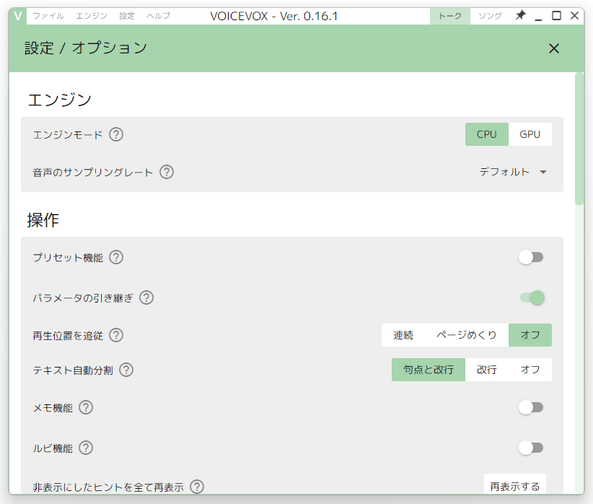The height and width of the screenshot is (504, 593).
Task: Set 再生位置を追従 to ページめくり
Action: pyautogui.click(x=466, y=335)
